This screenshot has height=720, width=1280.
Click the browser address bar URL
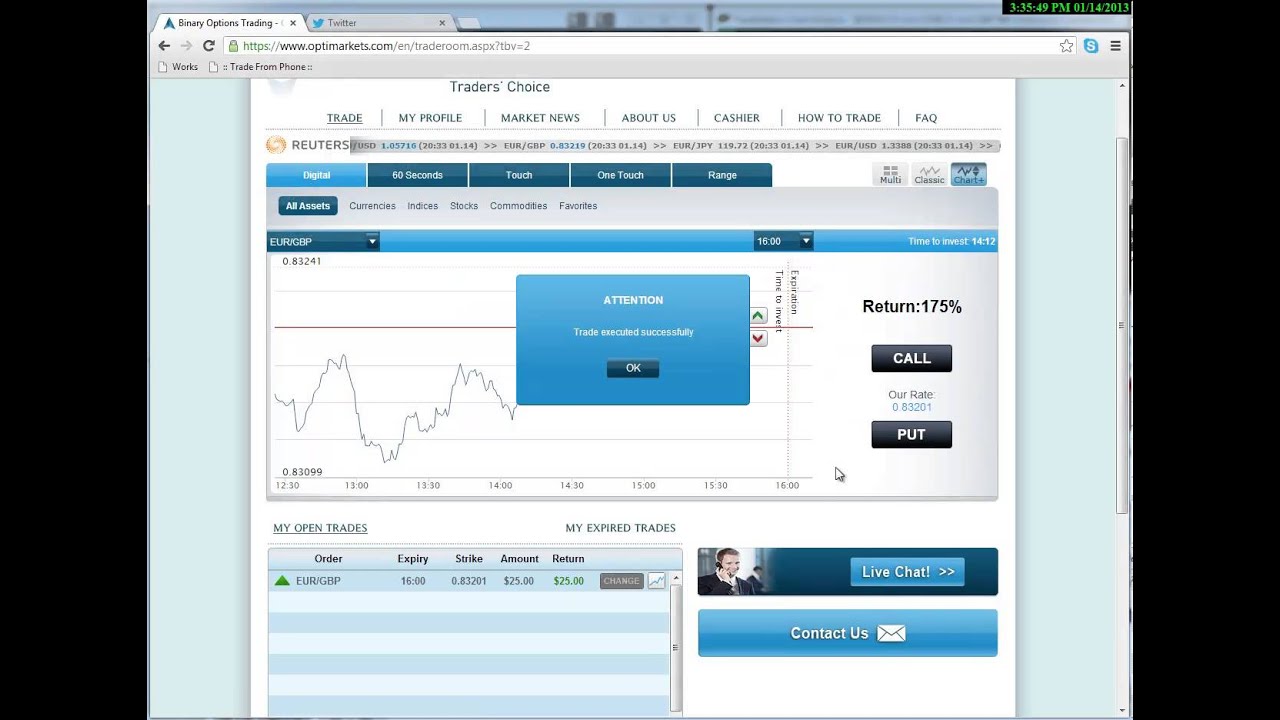click(386, 46)
